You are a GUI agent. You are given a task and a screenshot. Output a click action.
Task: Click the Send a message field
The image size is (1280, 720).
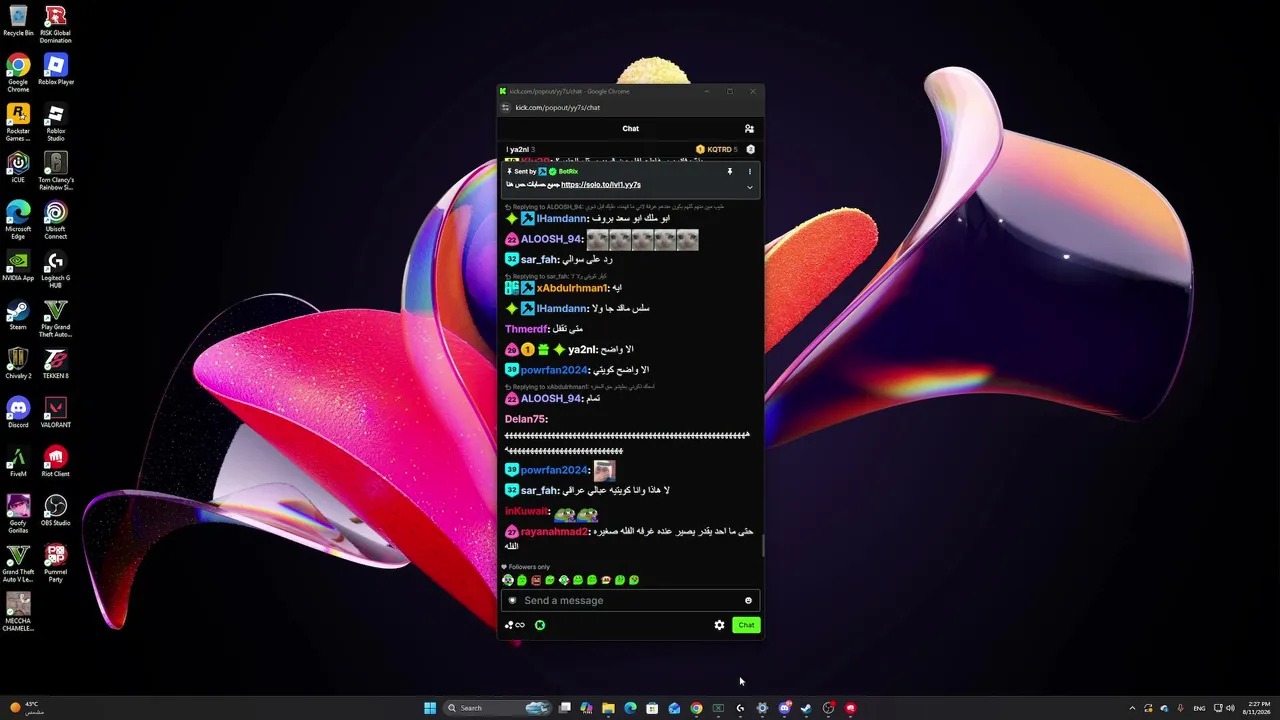[631, 600]
